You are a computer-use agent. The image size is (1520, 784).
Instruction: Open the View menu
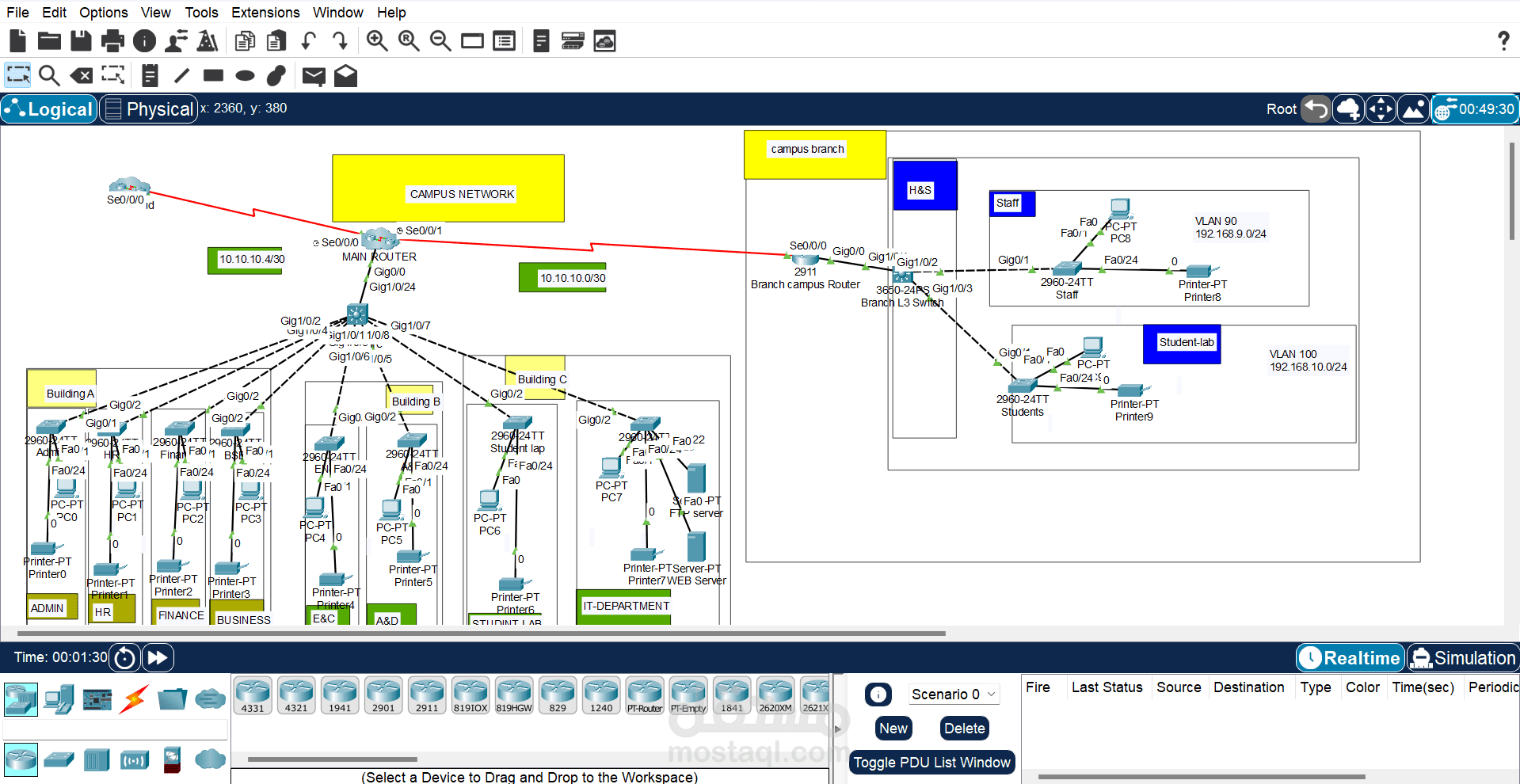click(x=156, y=13)
